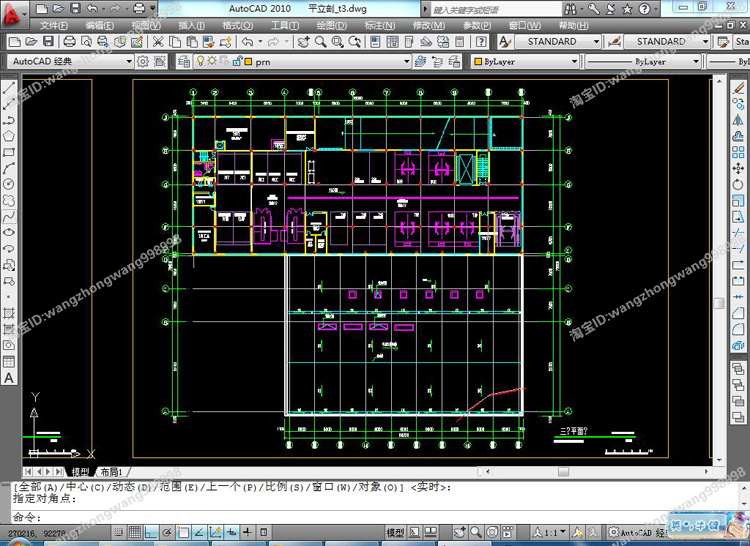Select the Multiline Text tool

[9, 378]
